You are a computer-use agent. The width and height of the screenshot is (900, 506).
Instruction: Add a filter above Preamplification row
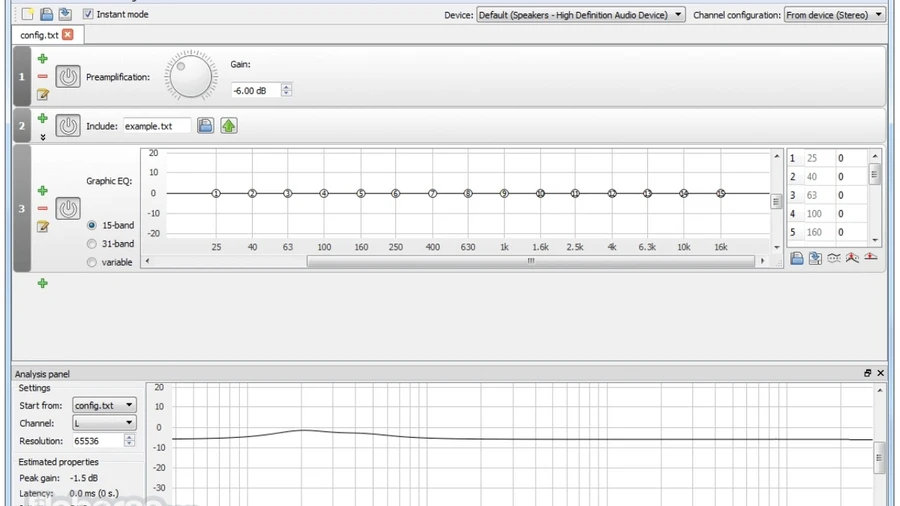[42, 59]
